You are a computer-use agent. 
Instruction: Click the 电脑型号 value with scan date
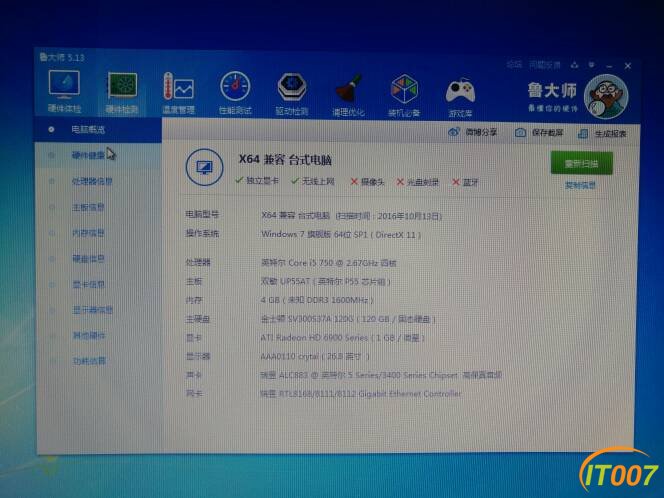(x=351, y=216)
